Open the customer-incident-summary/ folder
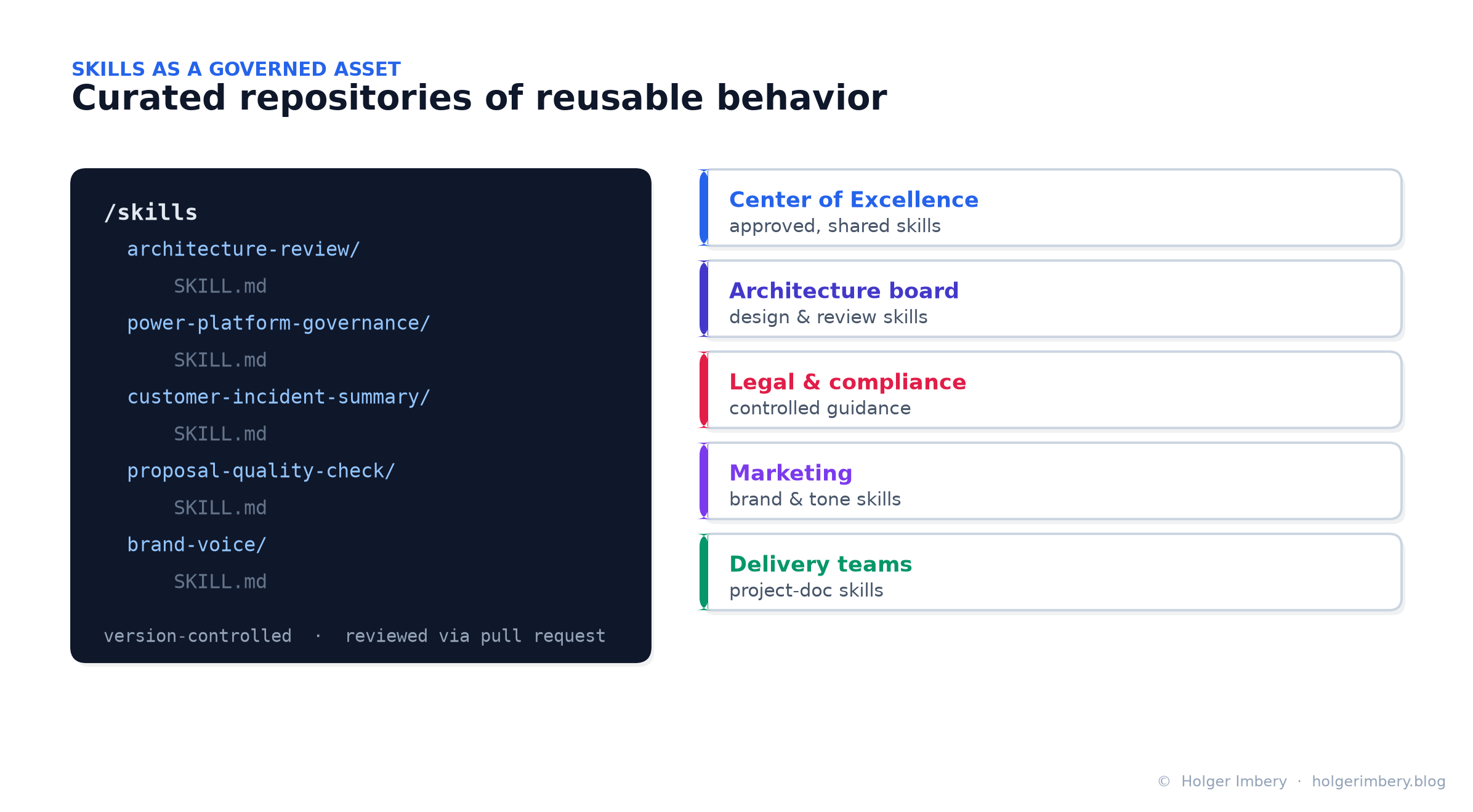Image resolution: width=1473 pixels, height=812 pixels. coord(278,397)
